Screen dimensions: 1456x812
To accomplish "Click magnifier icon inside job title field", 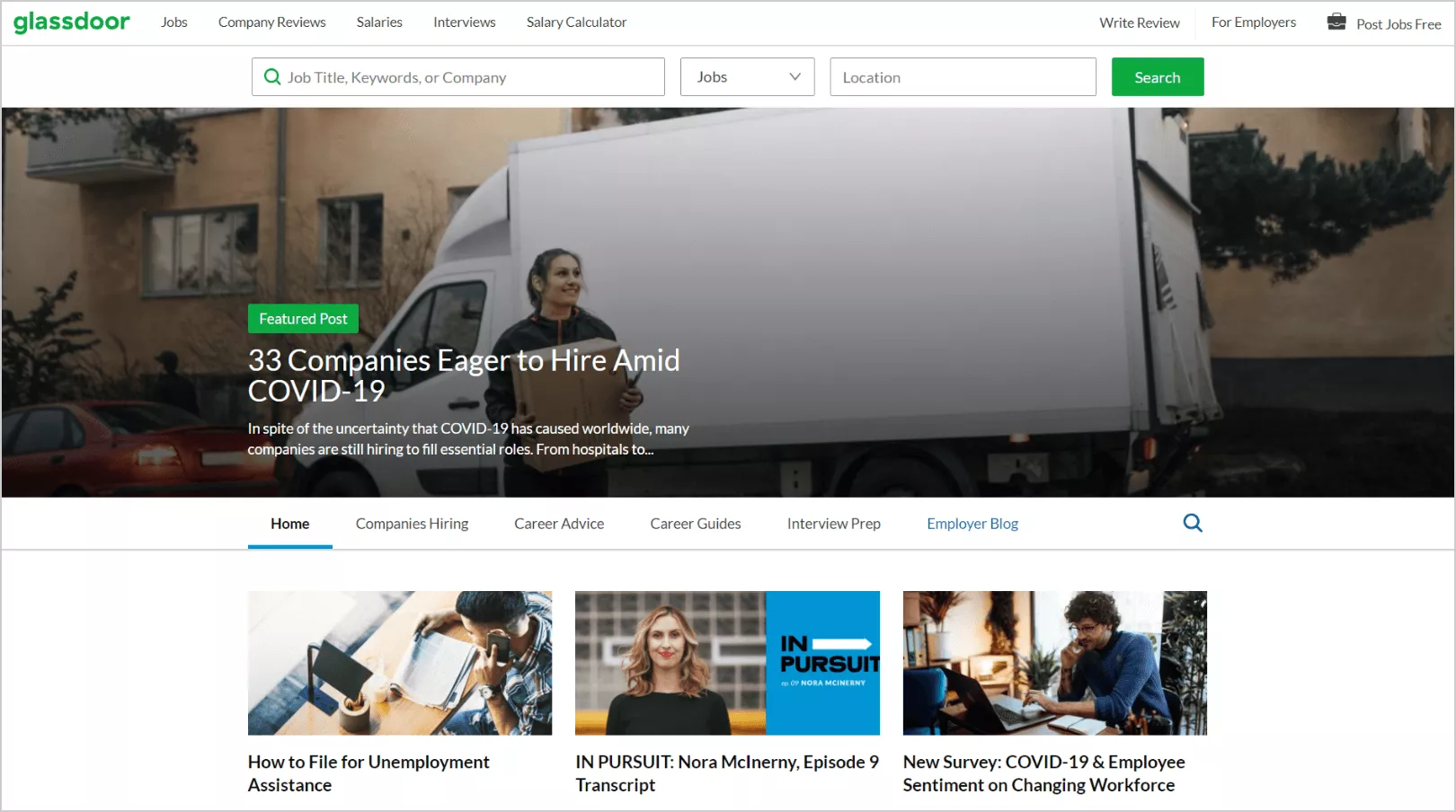I will [272, 77].
